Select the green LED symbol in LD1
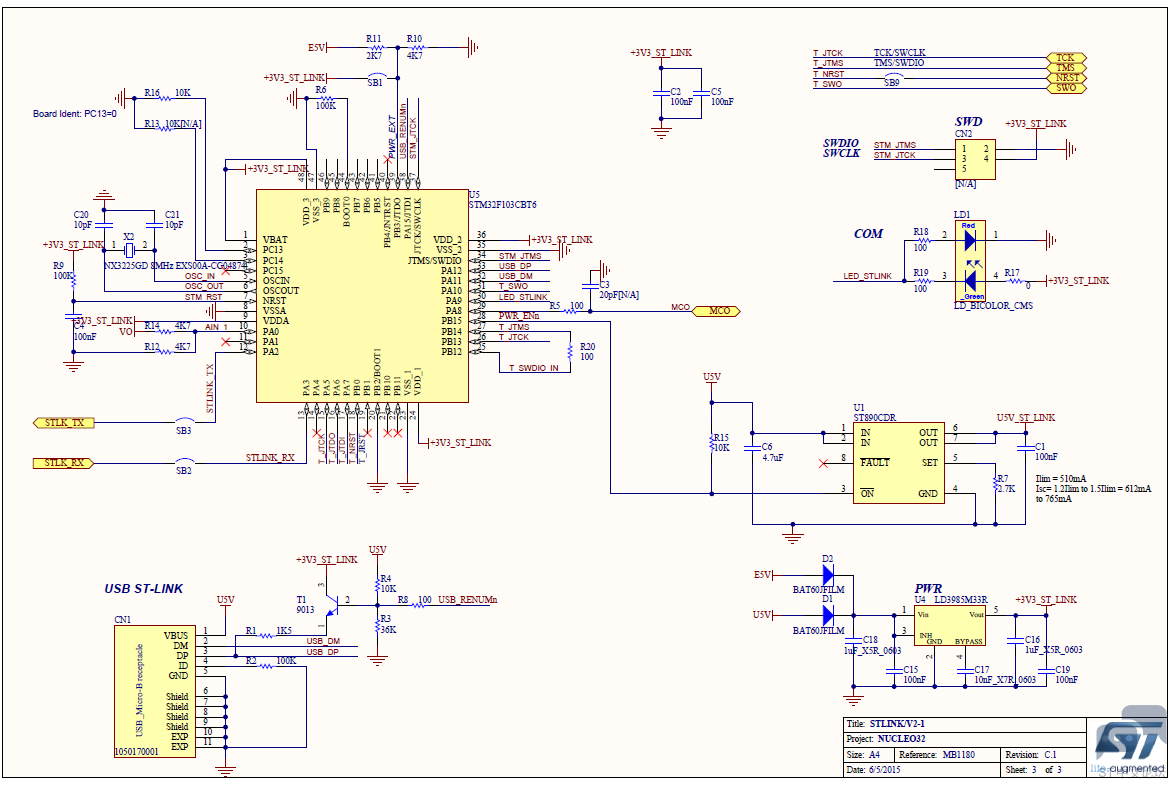This screenshot has height=788, width=1175. pyautogui.click(x=968, y=276)
